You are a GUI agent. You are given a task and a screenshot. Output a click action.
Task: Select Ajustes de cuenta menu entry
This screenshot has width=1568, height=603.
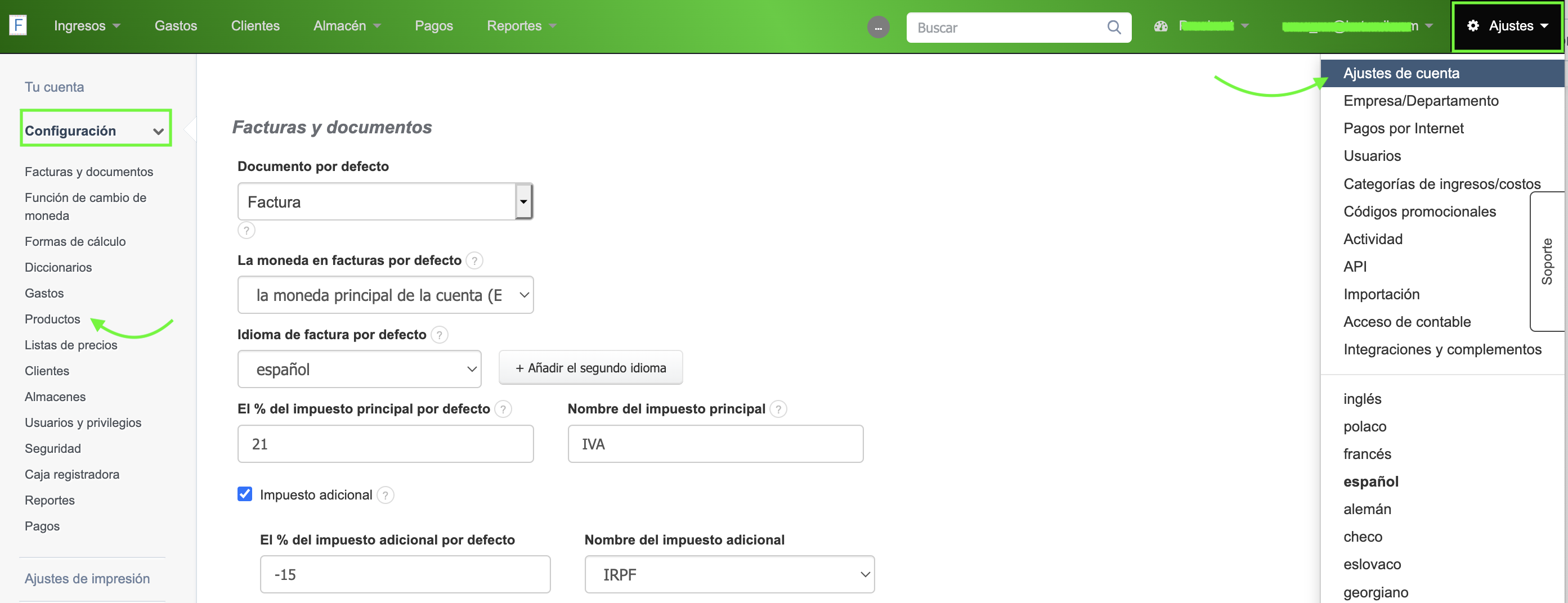[1401, 74]
